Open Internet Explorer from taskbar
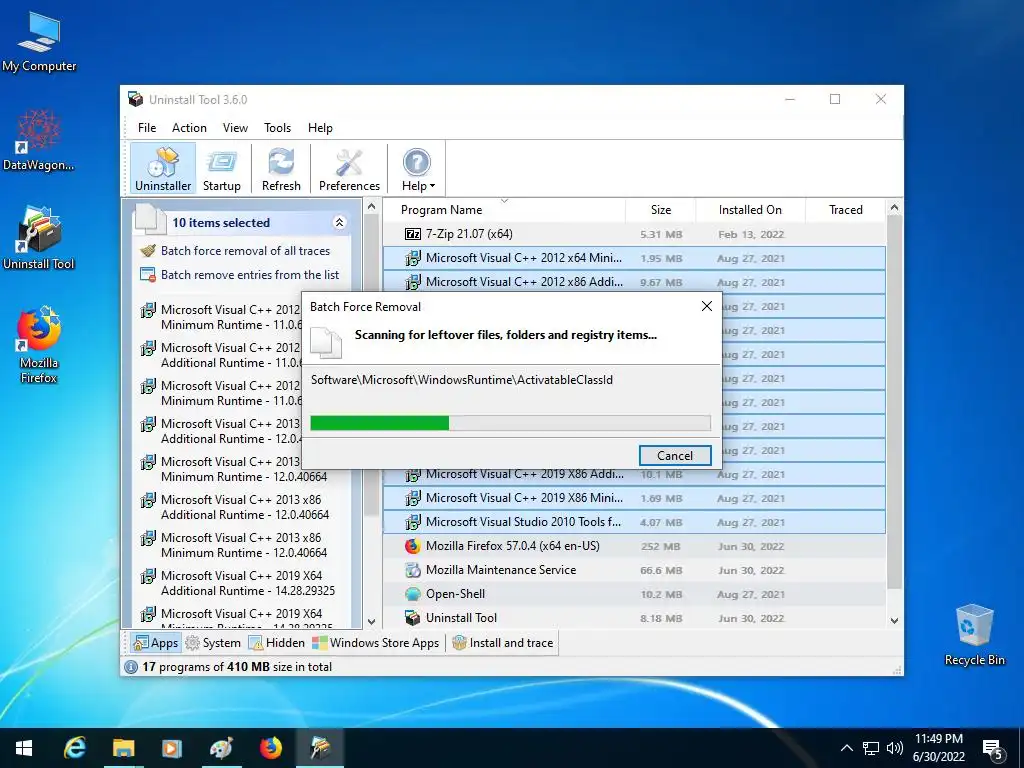 (74, 748)
